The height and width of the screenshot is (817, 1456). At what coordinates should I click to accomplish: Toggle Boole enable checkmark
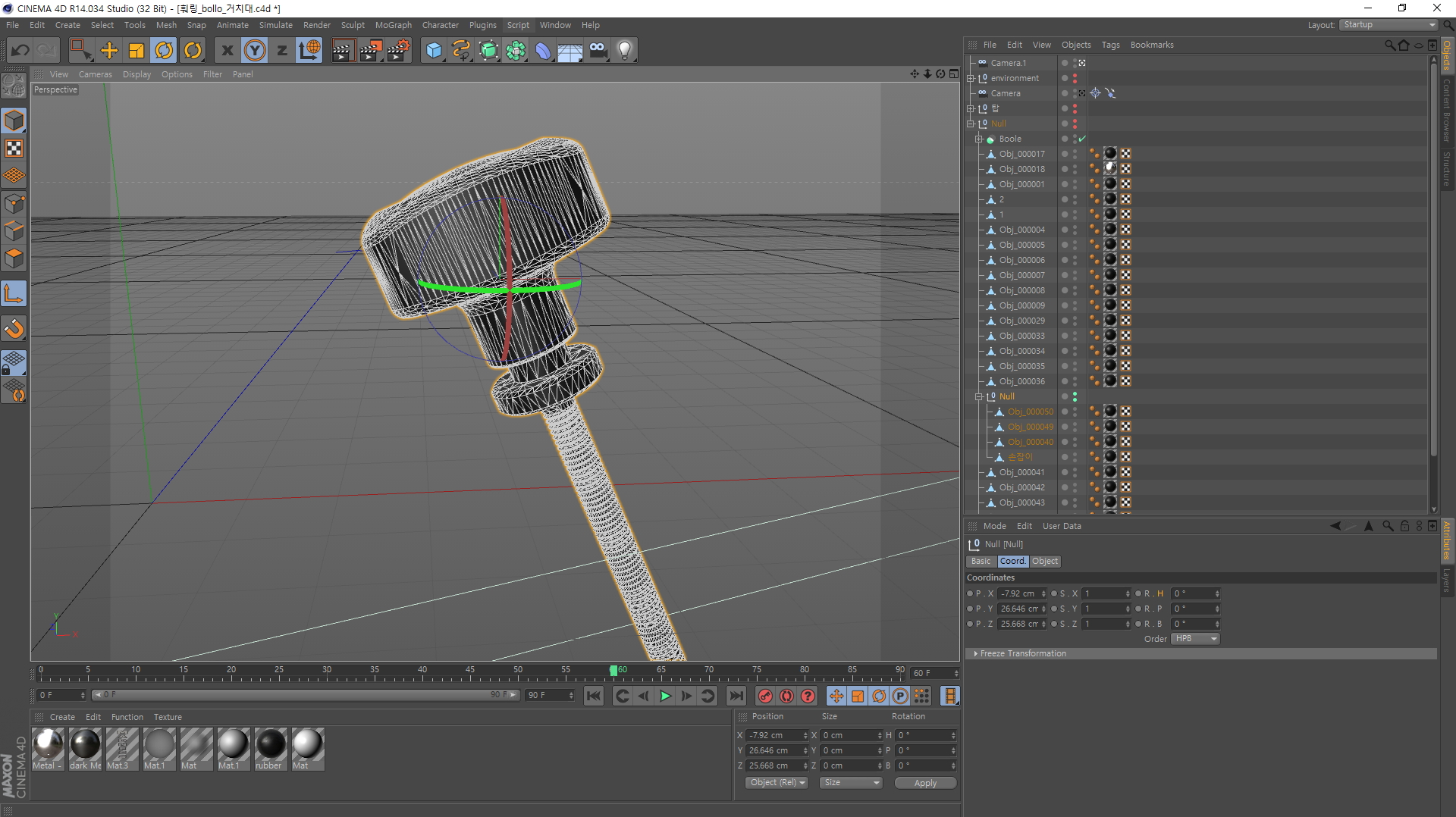click(1083, 139)
